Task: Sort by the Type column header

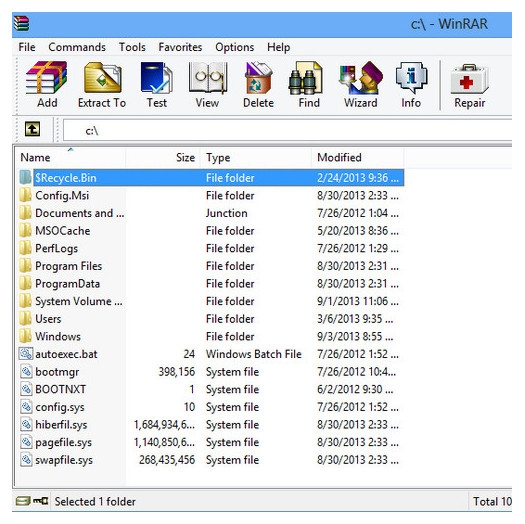Action: tap(256, 157)
